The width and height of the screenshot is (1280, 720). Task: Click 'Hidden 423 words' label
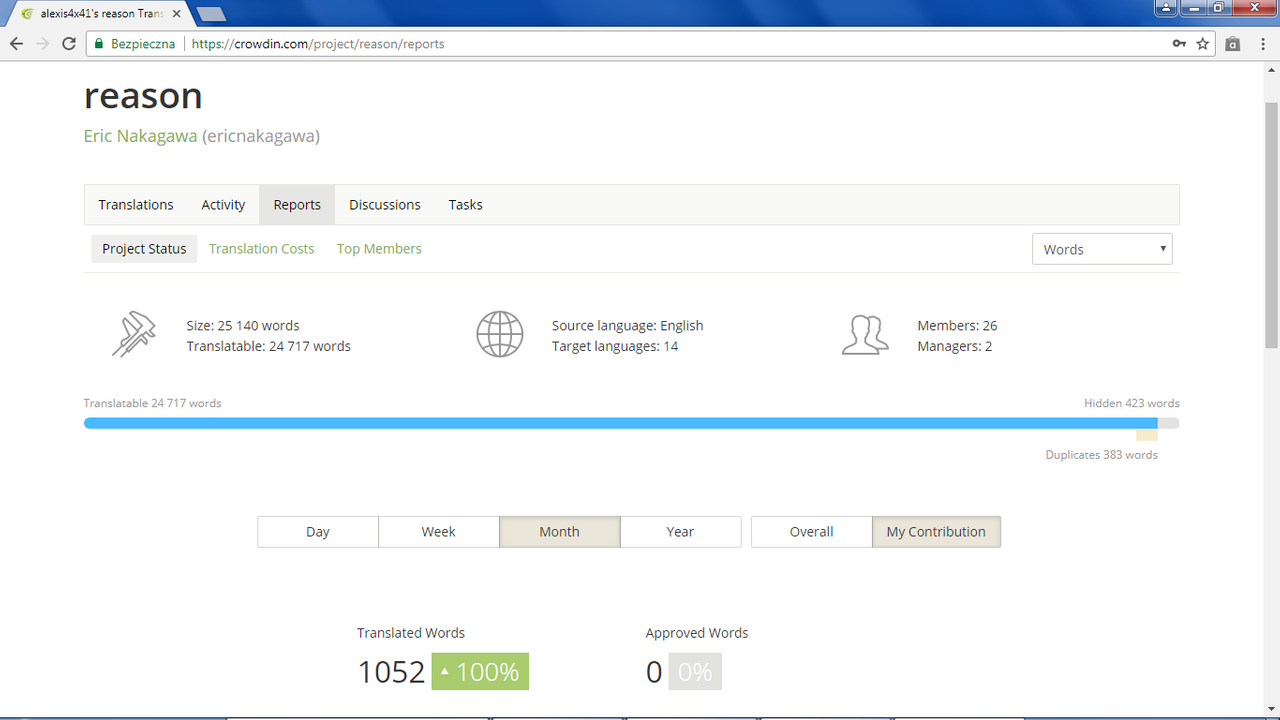(x=1132, y=404)
